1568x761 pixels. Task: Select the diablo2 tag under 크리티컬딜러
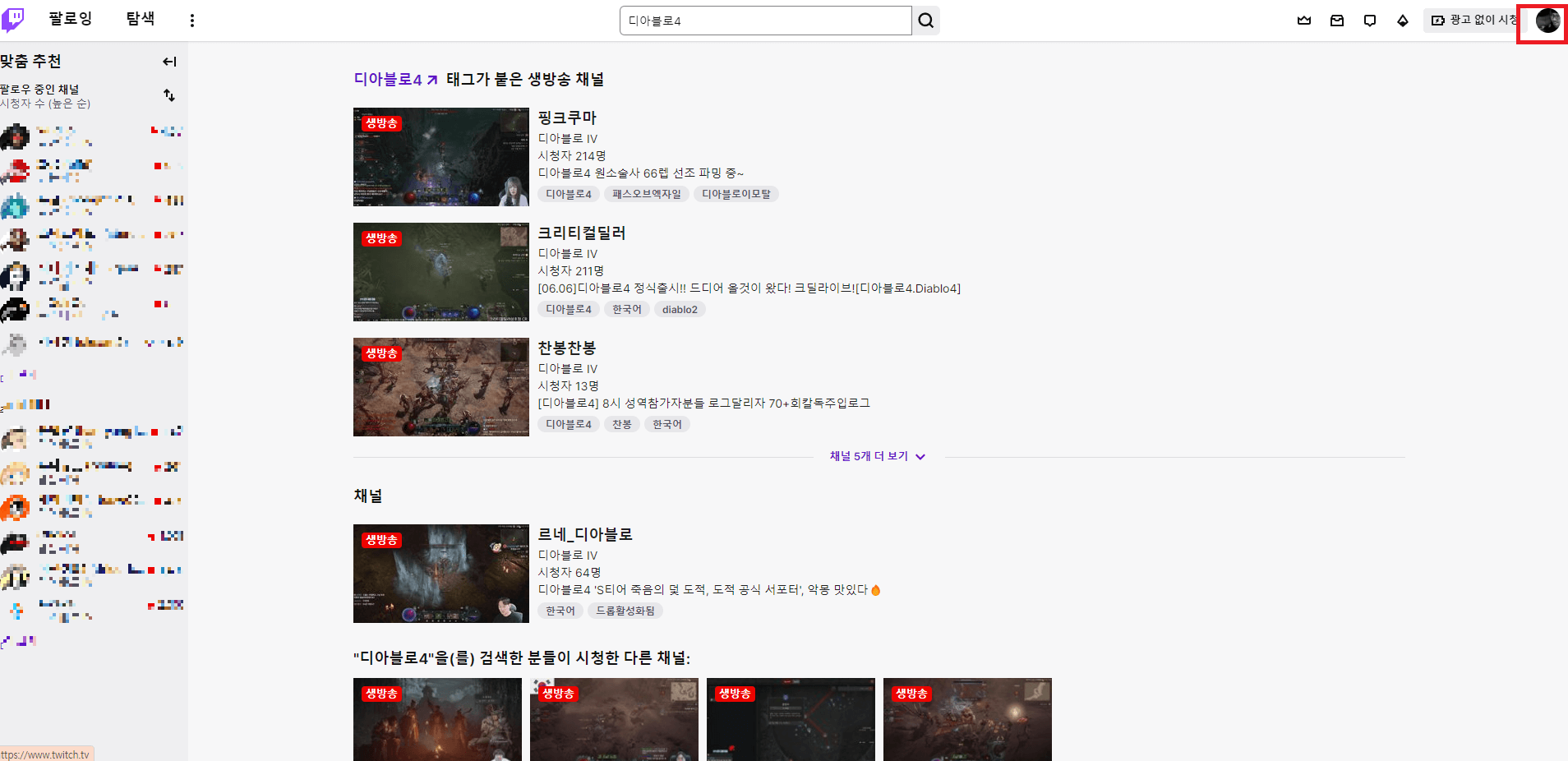click(679, 309)
